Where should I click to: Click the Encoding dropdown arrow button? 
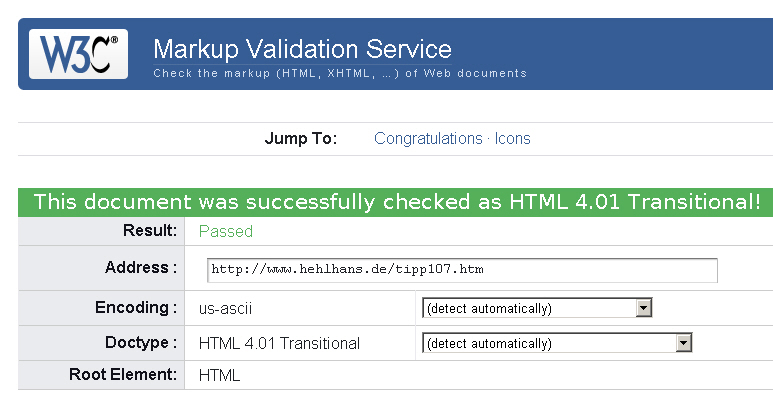point(643,308)
